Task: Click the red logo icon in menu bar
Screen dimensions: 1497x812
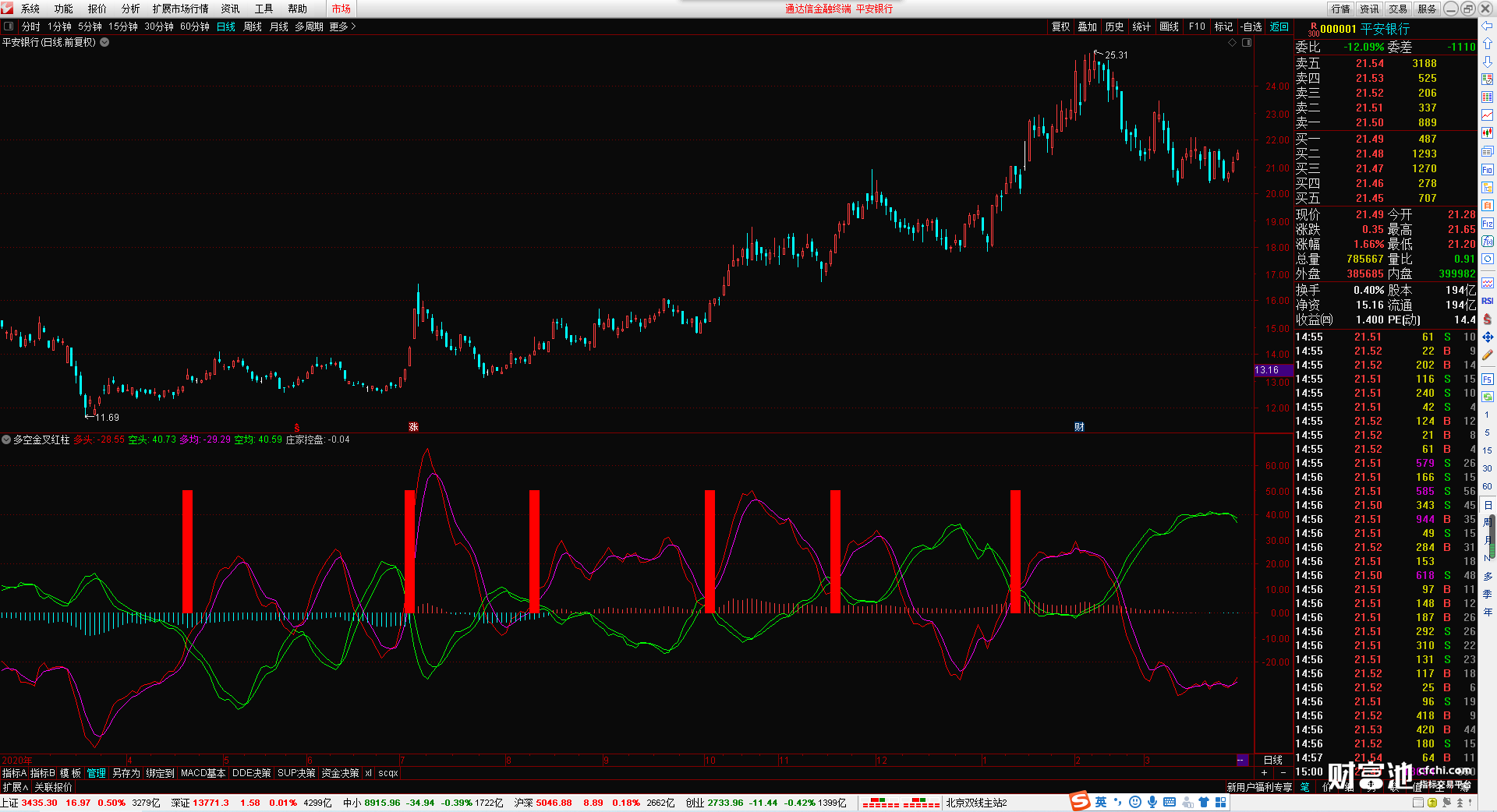Action: point(7,8)
